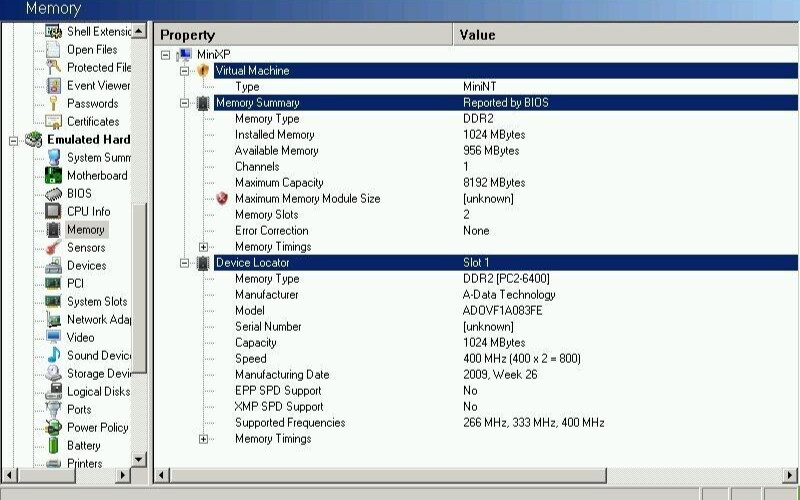Click main panel horizontal scrollbar thumb
Image resolution: width=800 pixels, height=500 pixels.
[x=388, y=476]
